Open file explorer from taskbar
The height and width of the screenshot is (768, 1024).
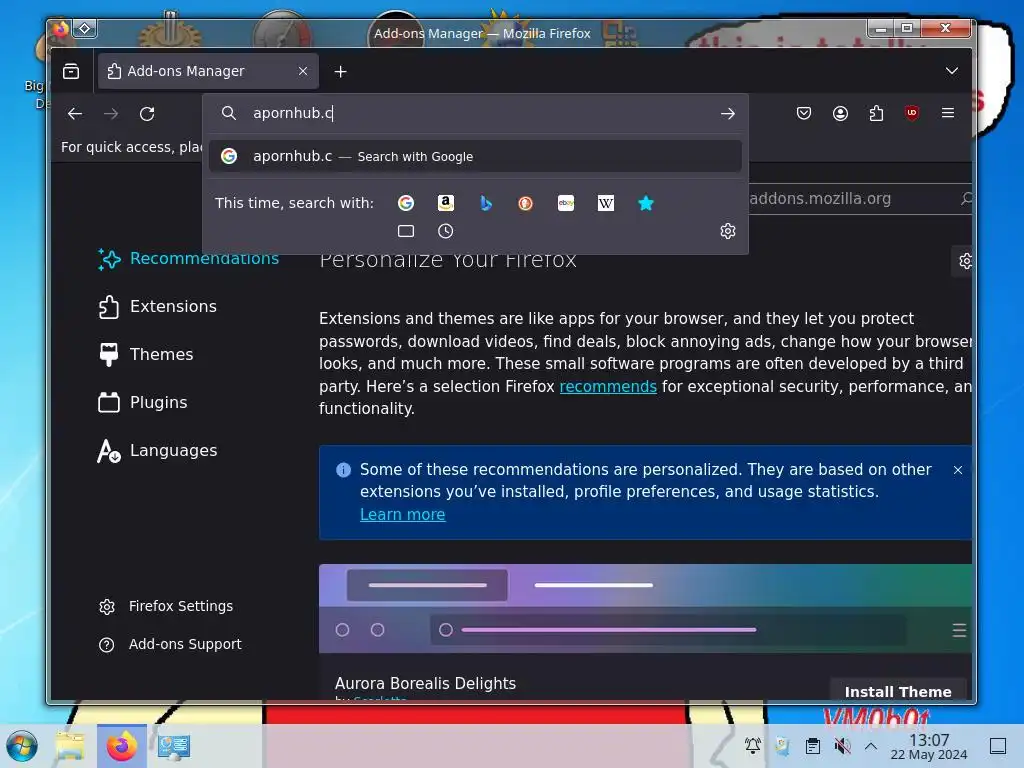tap(70, 746)
